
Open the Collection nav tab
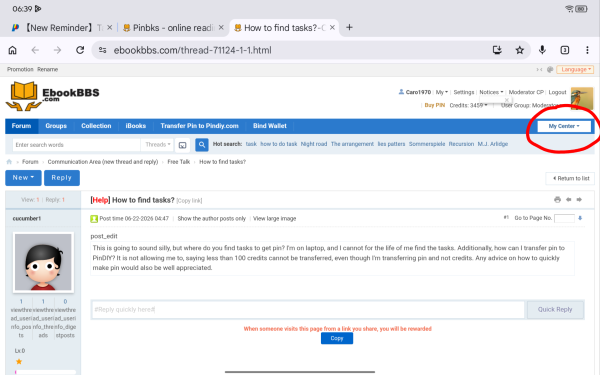96,126
